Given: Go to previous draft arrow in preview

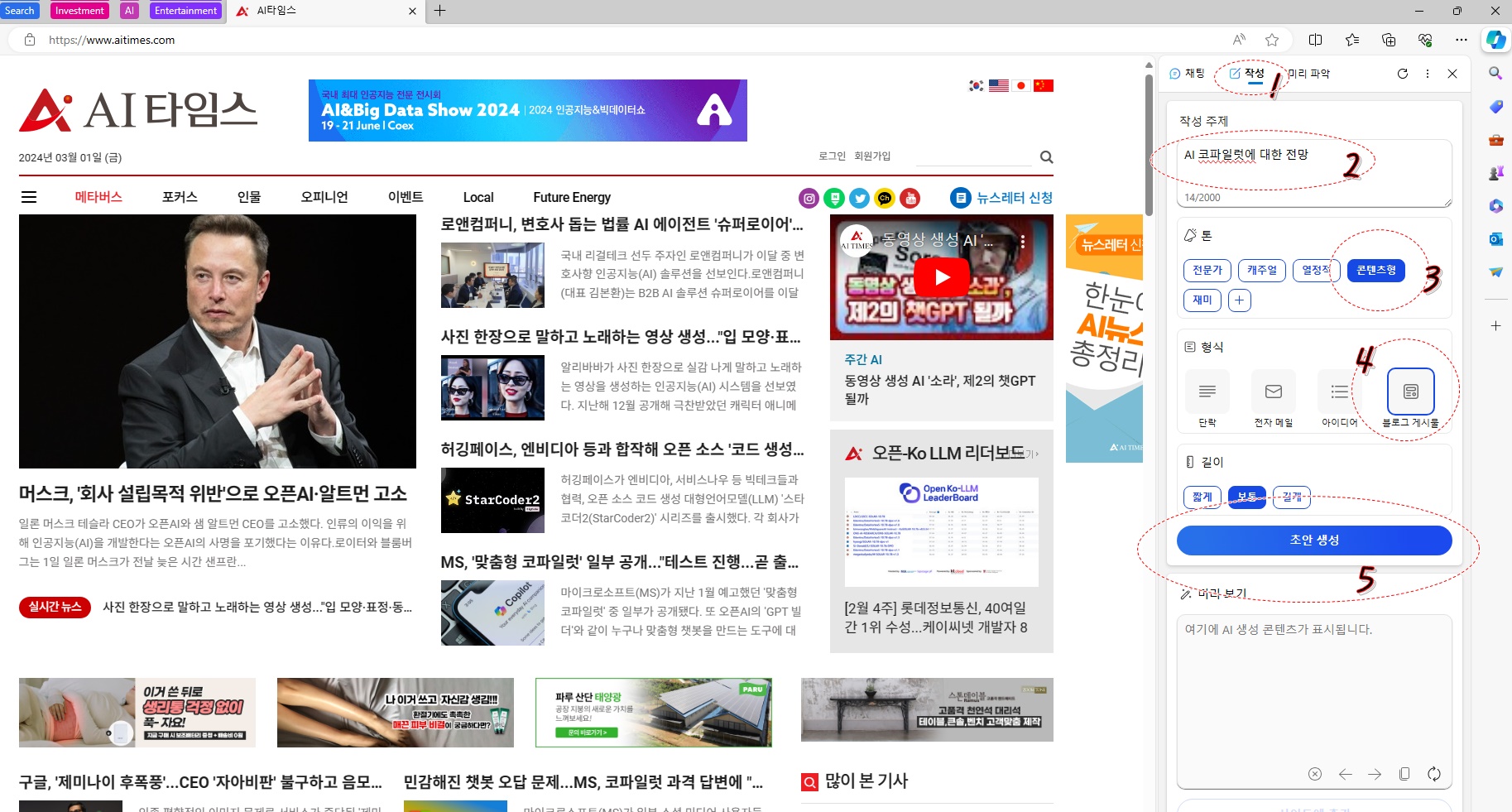Looking at the screenshot, I should click(1345, 774).
